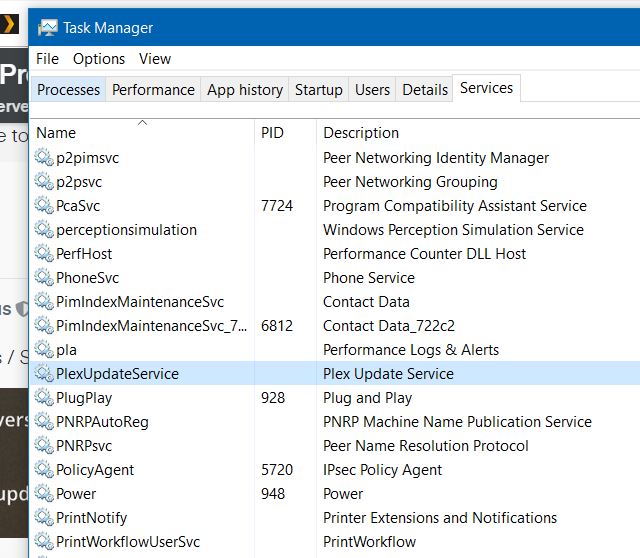Click the service icon beside Power

point(44,494)
